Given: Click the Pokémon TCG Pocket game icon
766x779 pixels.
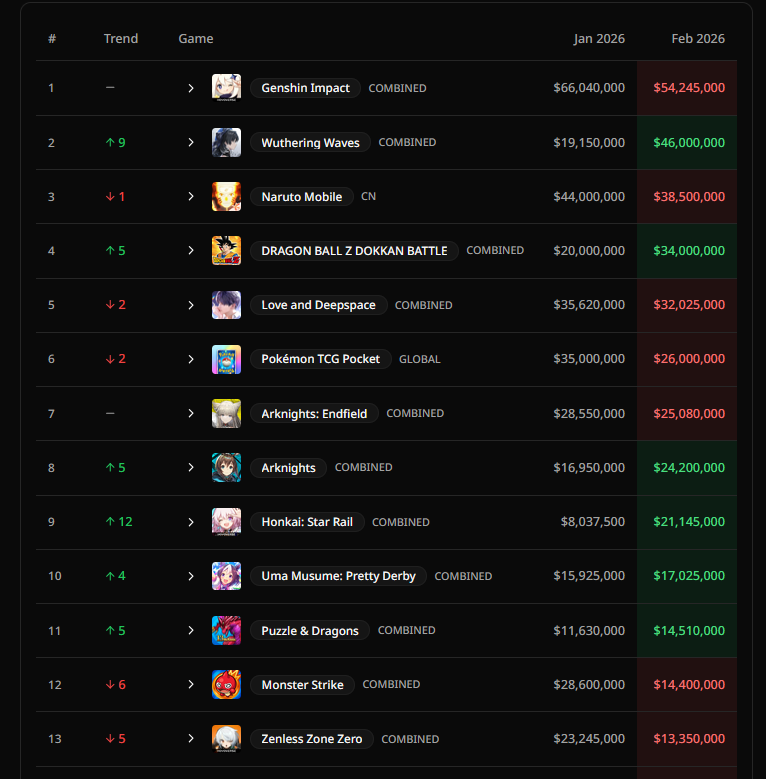Looking at the screenshot, I should (x=227, y=359).
